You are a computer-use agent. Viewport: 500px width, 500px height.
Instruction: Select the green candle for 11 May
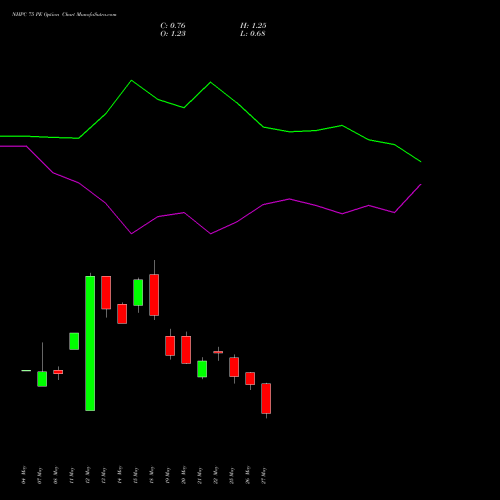tap(74, 341)
